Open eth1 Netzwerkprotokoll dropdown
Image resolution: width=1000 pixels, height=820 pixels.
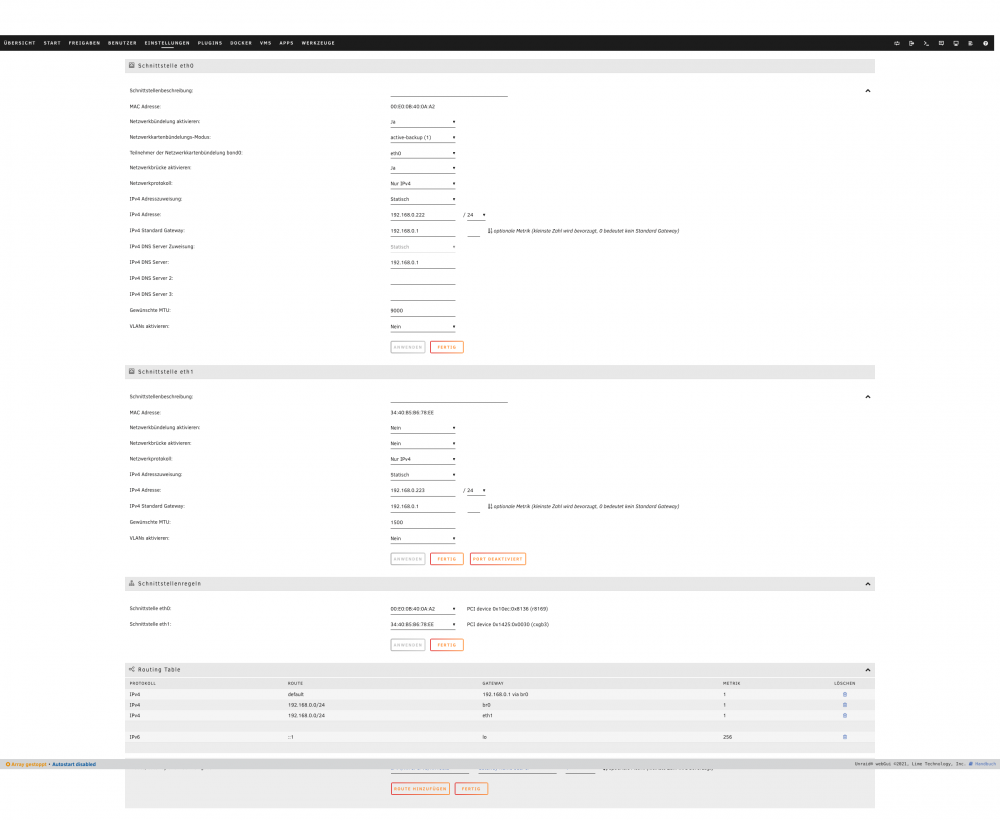pyautogui.click(x=423, y=459)
